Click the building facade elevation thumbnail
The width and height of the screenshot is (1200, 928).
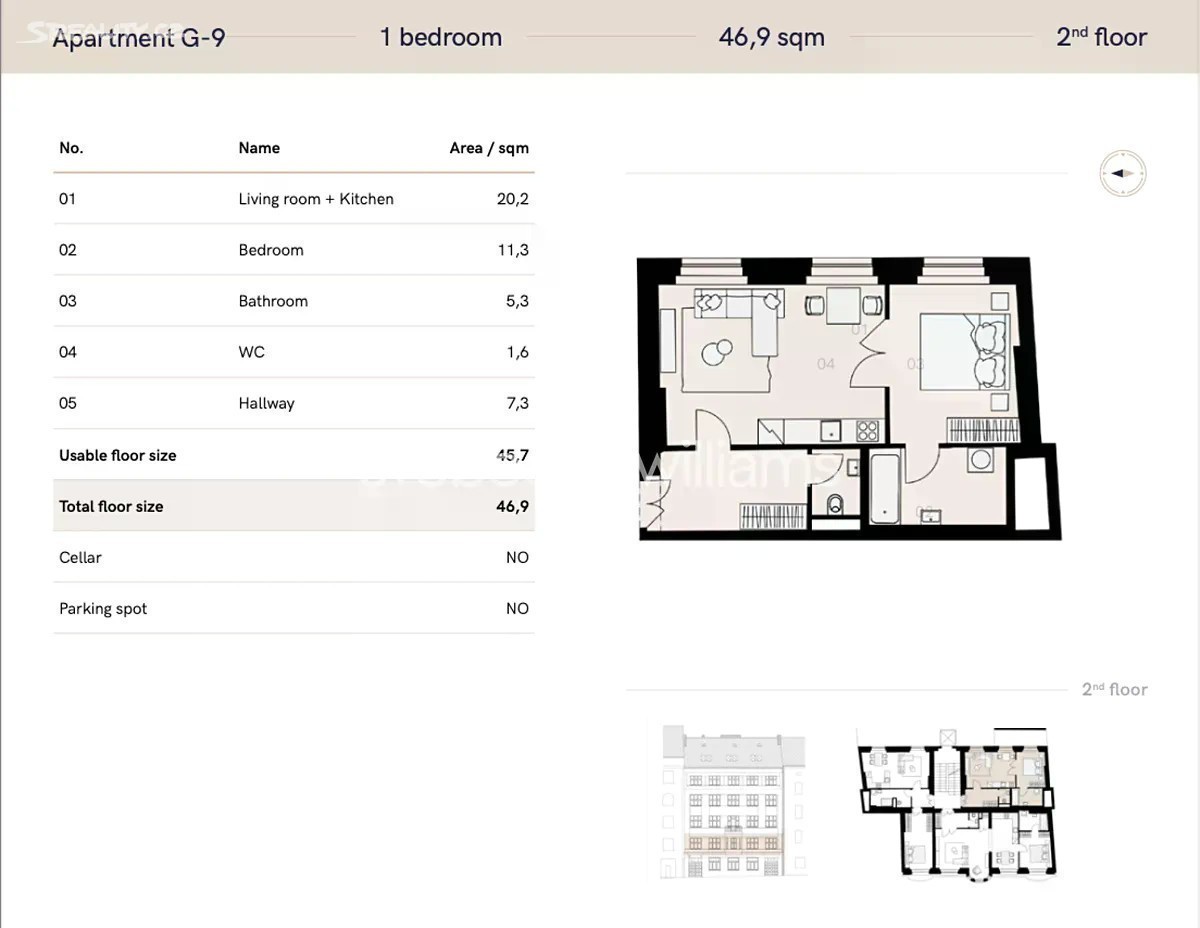(733, 802)
